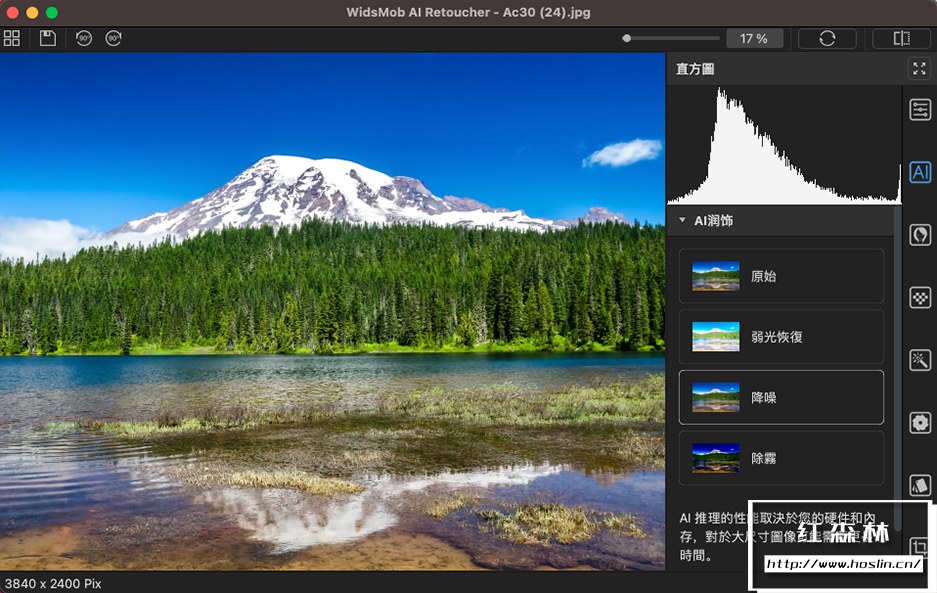Rotate image 90° clockwise
Image resolution: width=937 pixels, height=593 pixels.
pos(114,38)
